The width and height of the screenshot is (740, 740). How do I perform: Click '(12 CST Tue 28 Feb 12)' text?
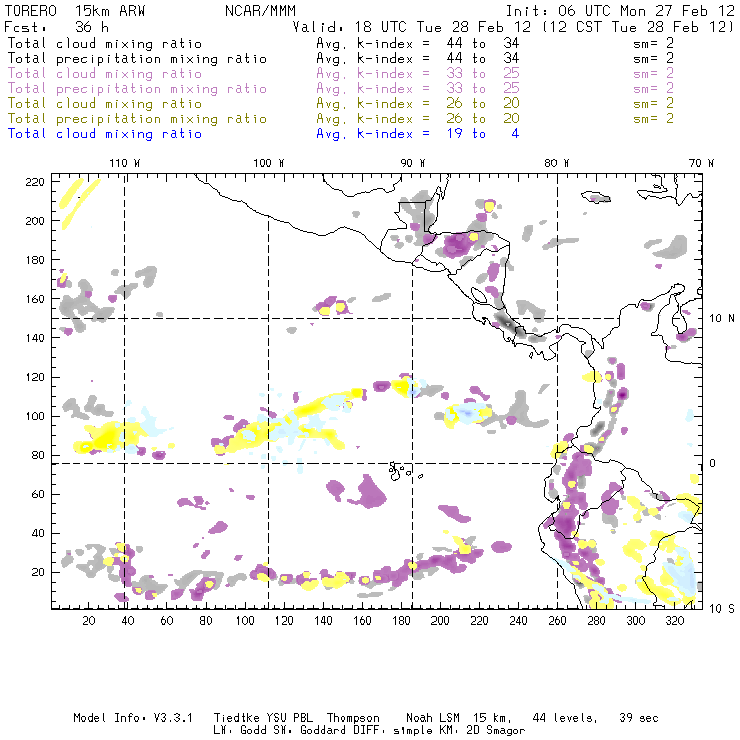637,26
